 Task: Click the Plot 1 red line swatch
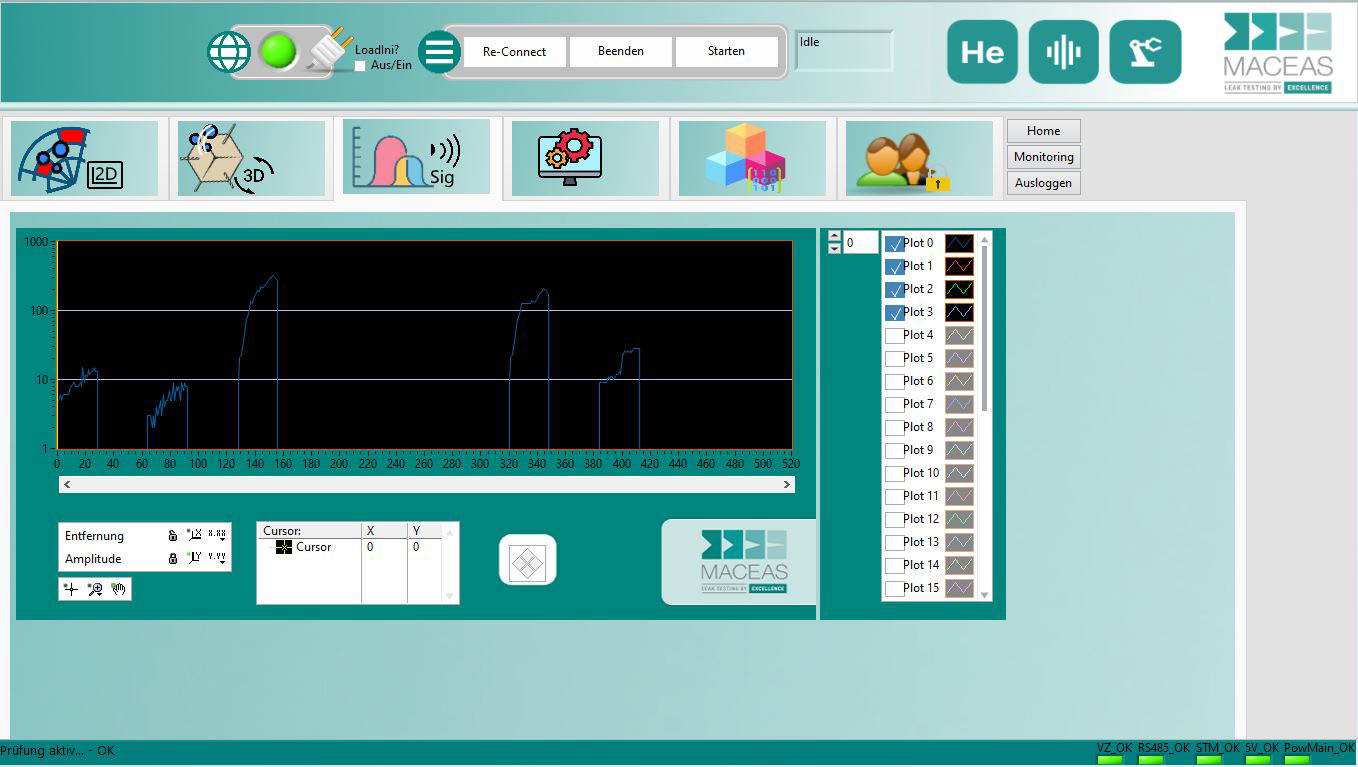click(x=959, y=267)
